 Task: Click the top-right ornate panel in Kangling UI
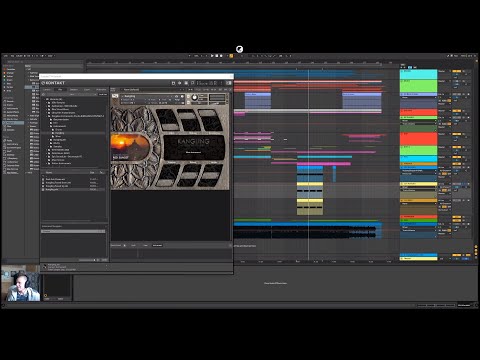211,121
